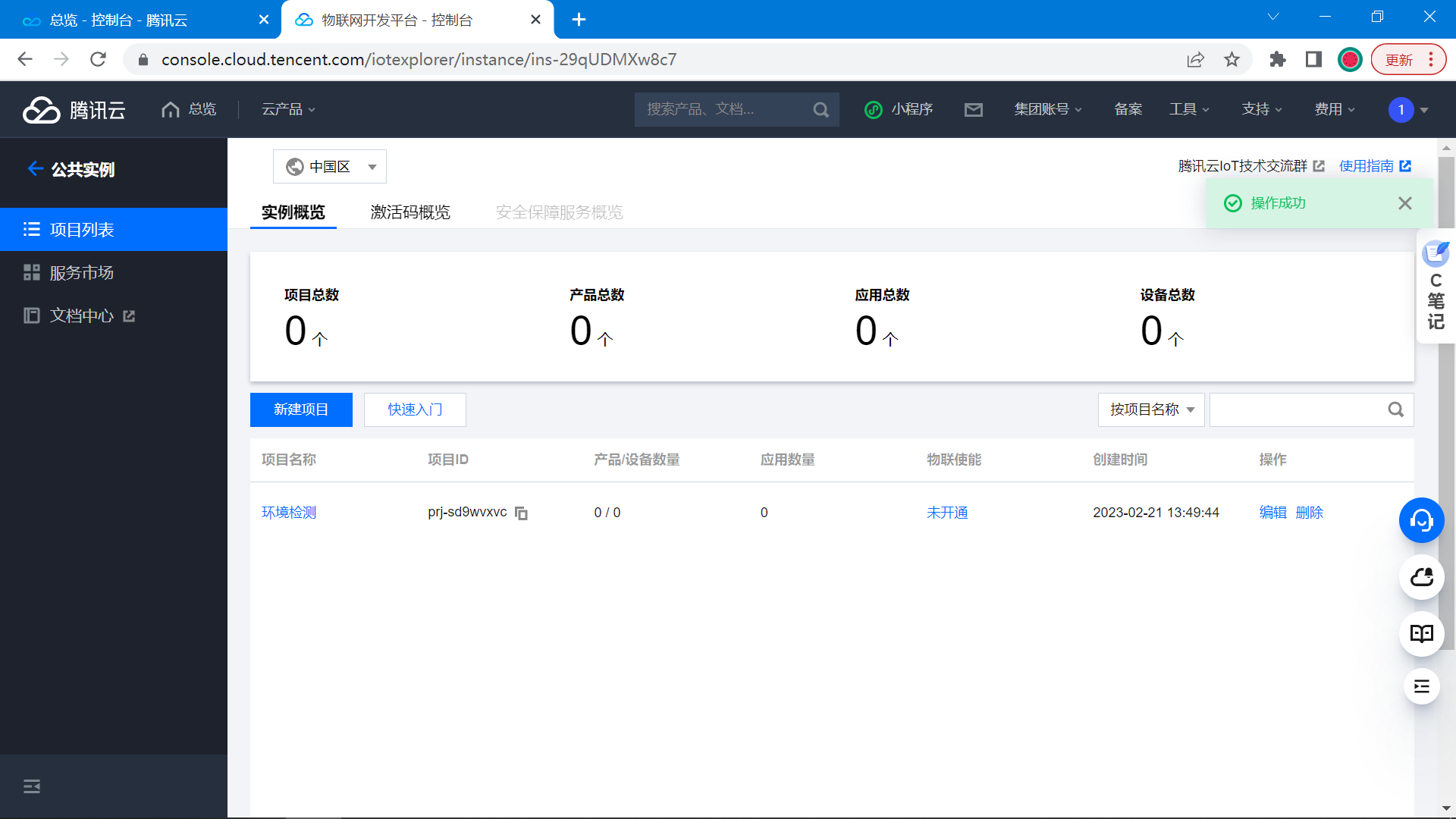This screenshot has height=819, width=1456.
Task: Click the 新建项目 button
Action: (x=301, y=409)
